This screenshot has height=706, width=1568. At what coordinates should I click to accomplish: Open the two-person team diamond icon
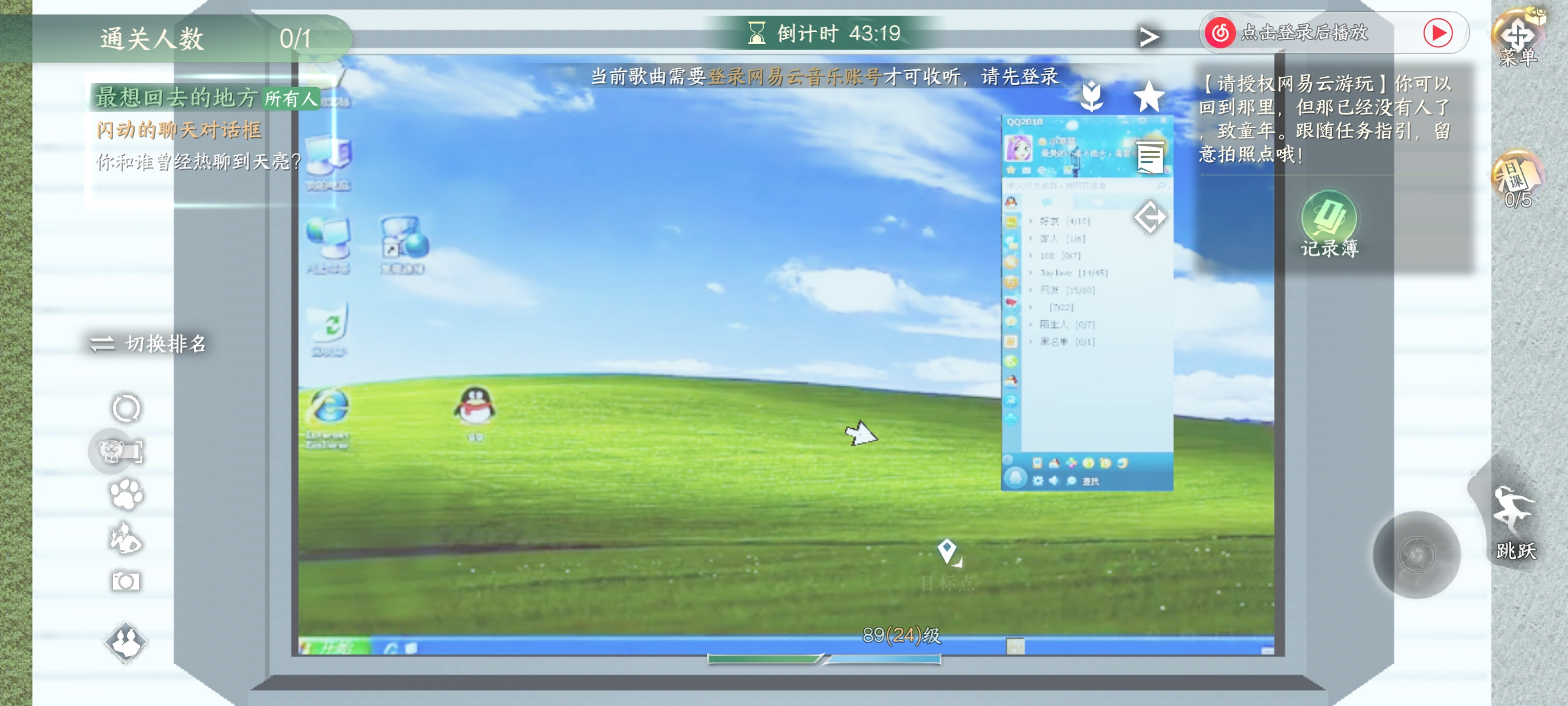pyautogui.click(x=126, y=643)
